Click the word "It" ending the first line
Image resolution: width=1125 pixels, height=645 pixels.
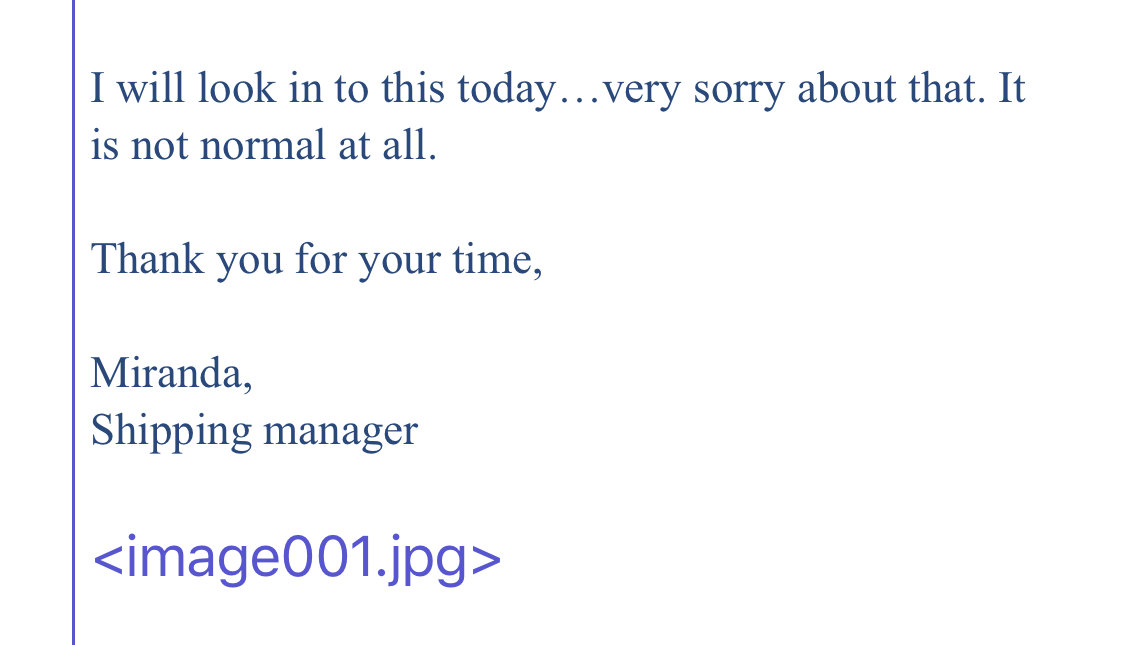pos(1012,88)
